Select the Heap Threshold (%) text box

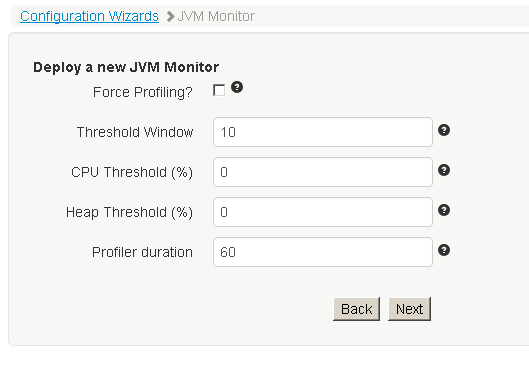(x=323, y=212)
